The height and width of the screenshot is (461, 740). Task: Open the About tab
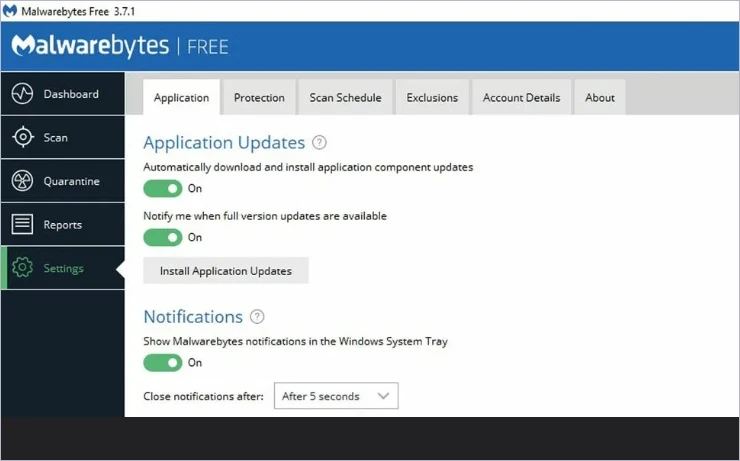[x=600, y=97]
